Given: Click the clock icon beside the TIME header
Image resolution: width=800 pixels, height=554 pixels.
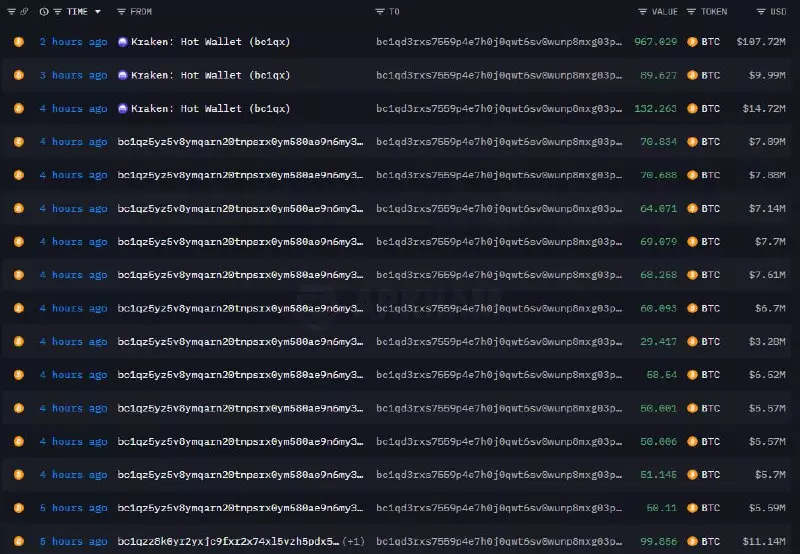Looking at the screenshot, I should pyautogui.click(x=44, y=12).
